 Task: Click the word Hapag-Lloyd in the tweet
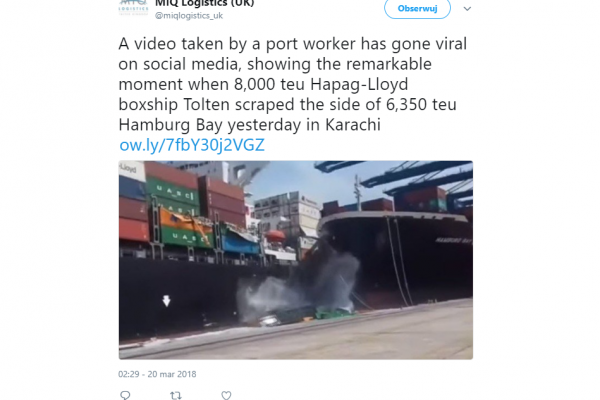(359, 84)
